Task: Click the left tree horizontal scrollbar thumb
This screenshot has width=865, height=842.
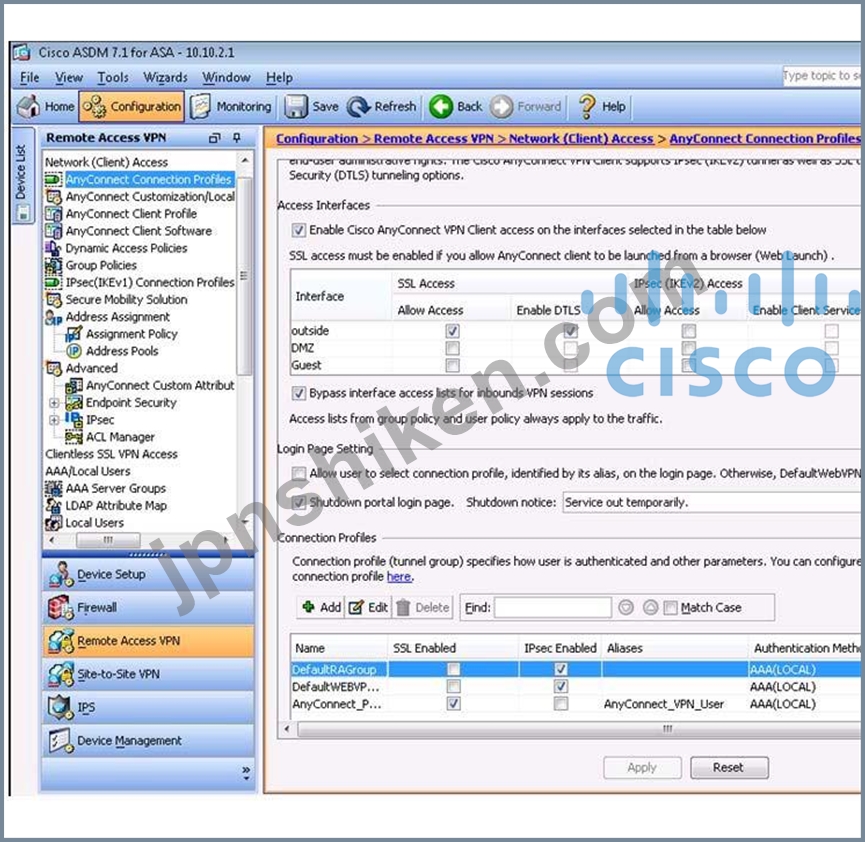Action: 108,540
